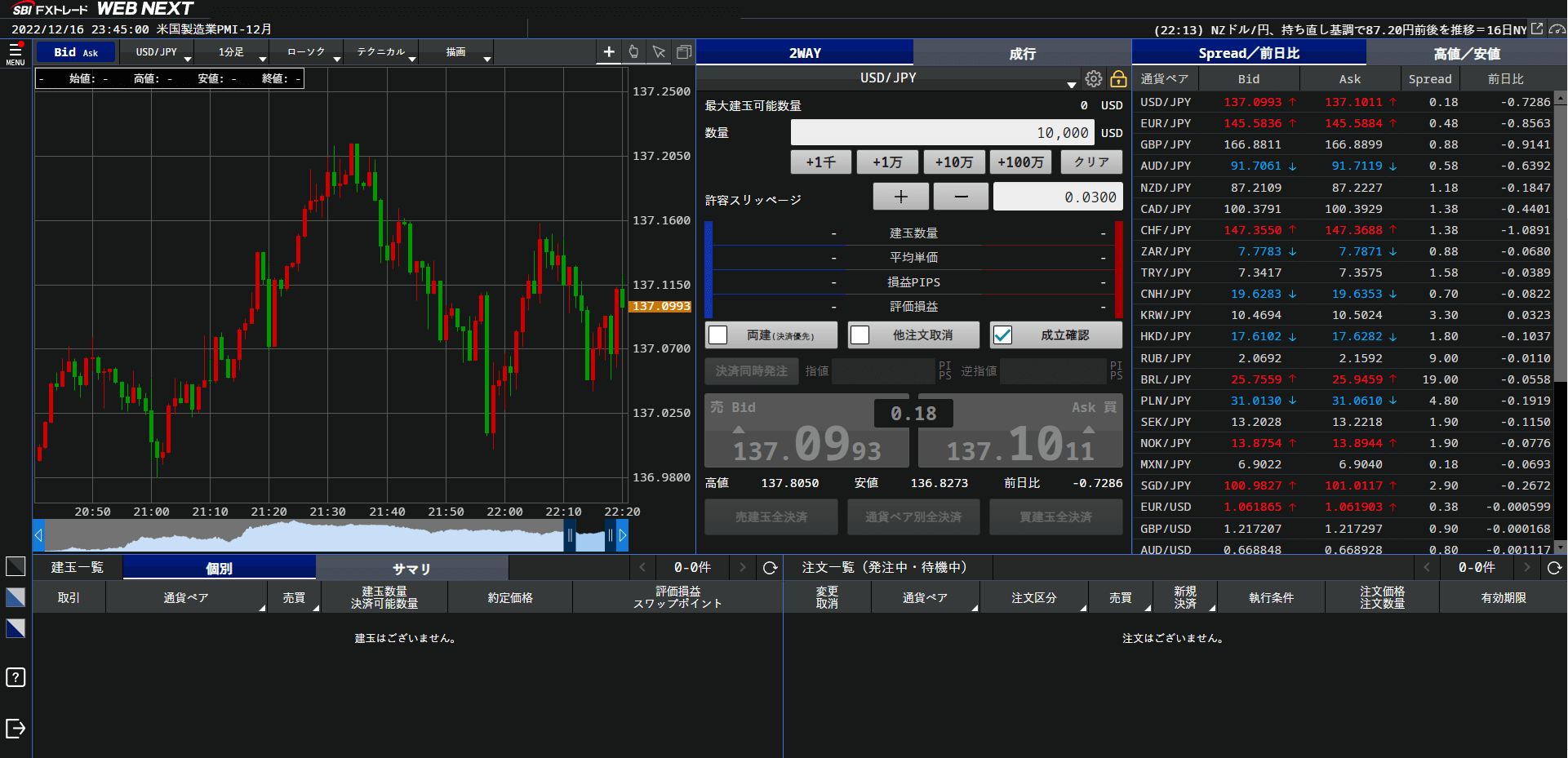Sort orders by 注文区分 column
1568x758 pixels.
(x=1034, y=598)
